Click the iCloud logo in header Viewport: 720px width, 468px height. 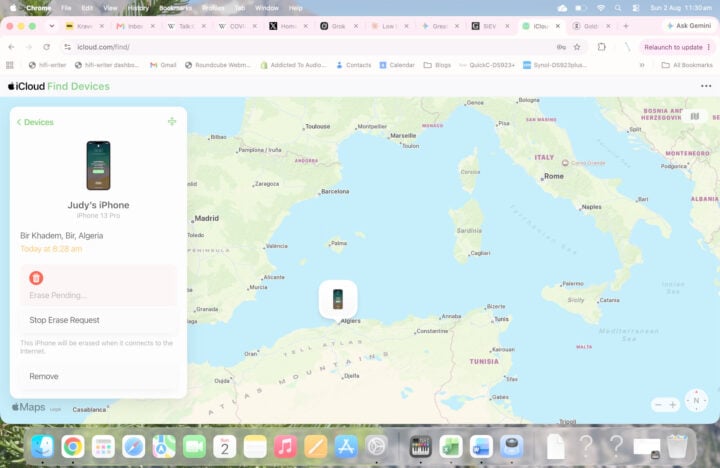coord(26,86)
